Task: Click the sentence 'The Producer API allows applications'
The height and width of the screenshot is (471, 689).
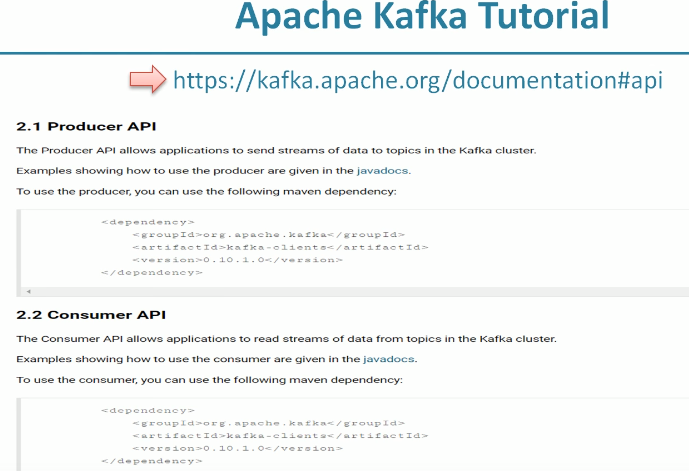Action: 276,150
